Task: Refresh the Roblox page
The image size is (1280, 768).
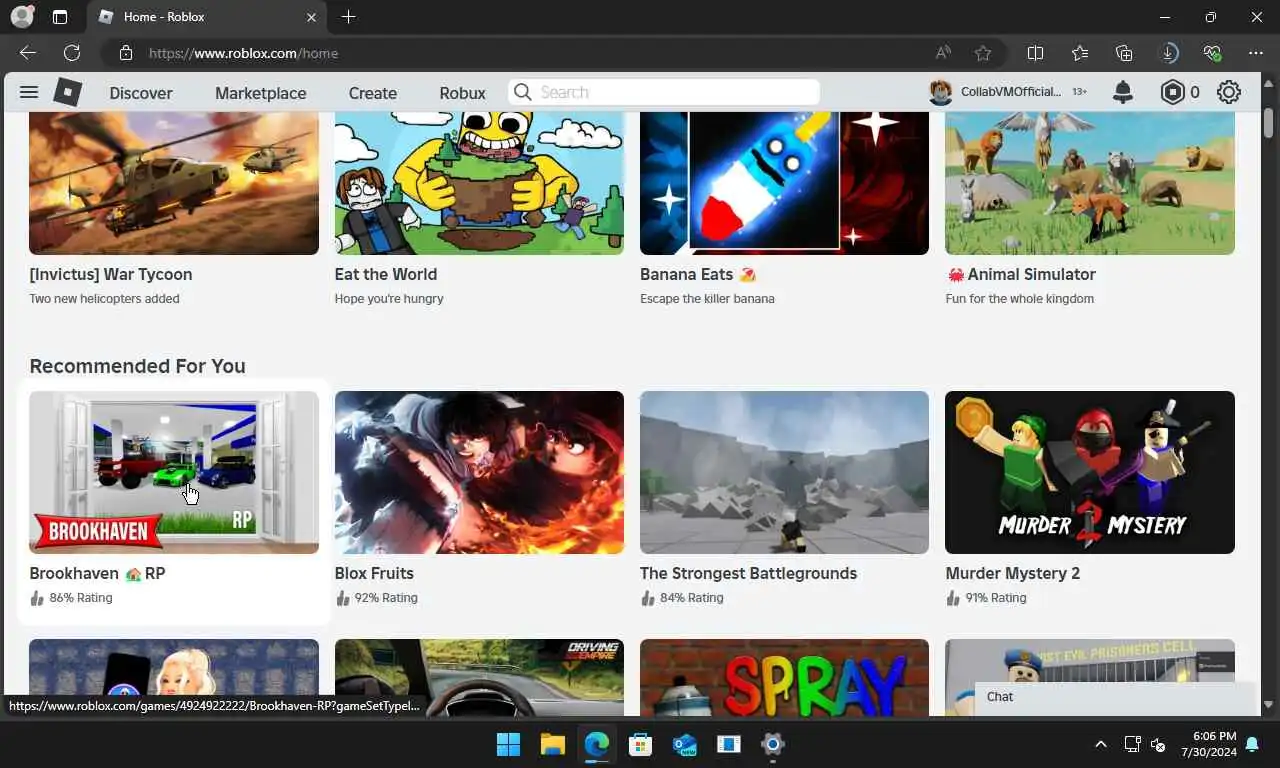Action: pos(72,53)
